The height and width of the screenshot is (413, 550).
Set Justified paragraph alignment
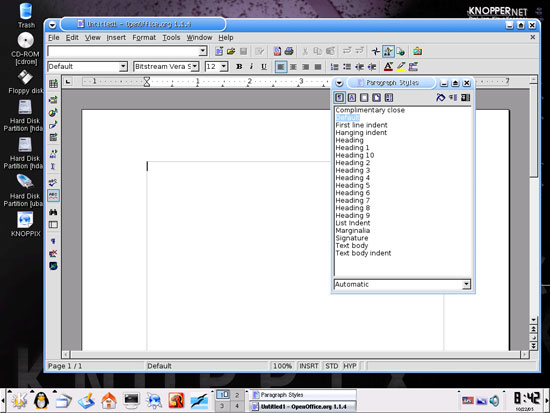(x=318, y=67)
